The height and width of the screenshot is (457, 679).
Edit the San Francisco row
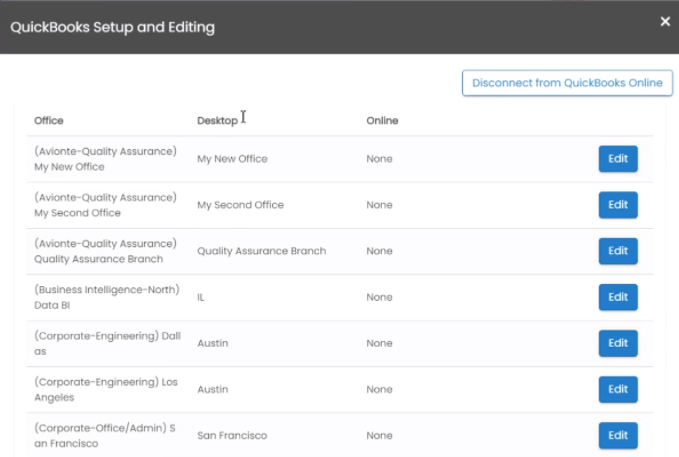point(618,435)
